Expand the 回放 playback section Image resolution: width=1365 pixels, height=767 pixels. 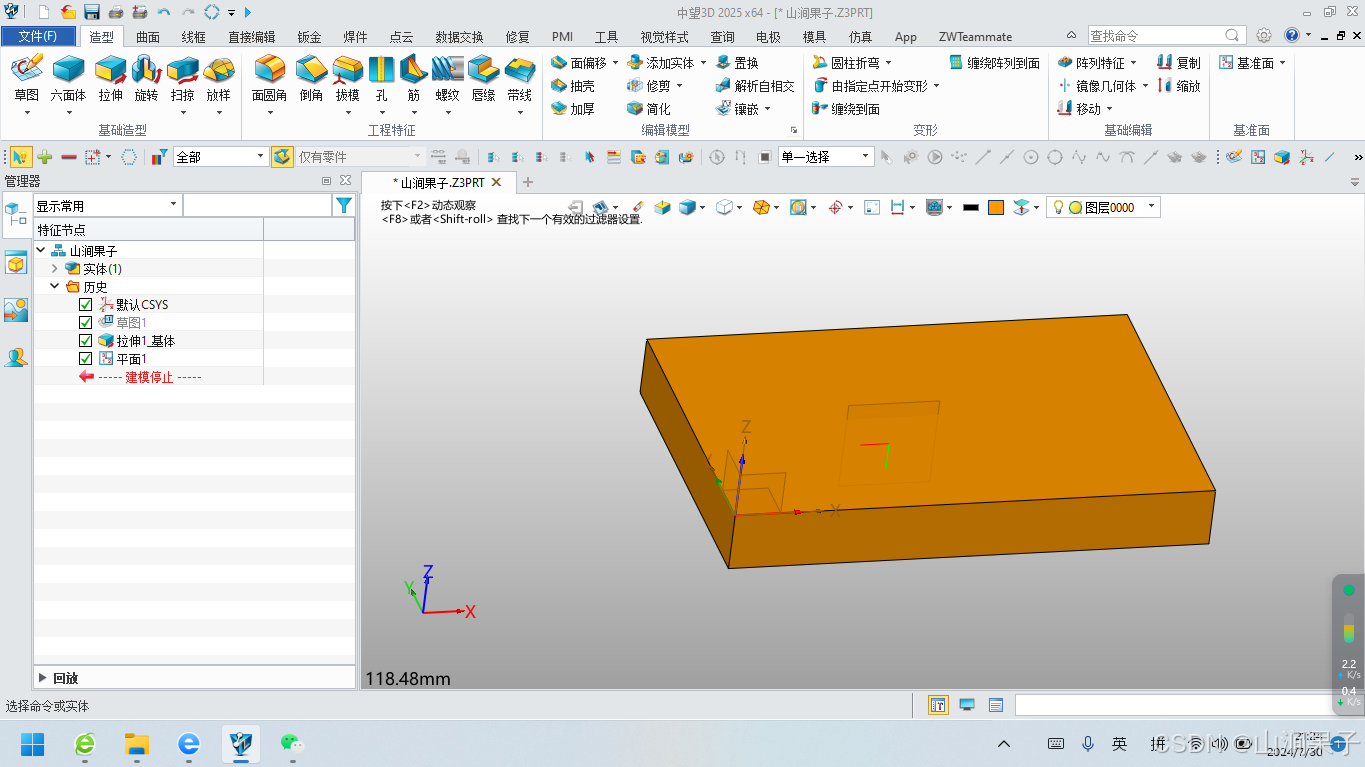[x=43, y=678]
